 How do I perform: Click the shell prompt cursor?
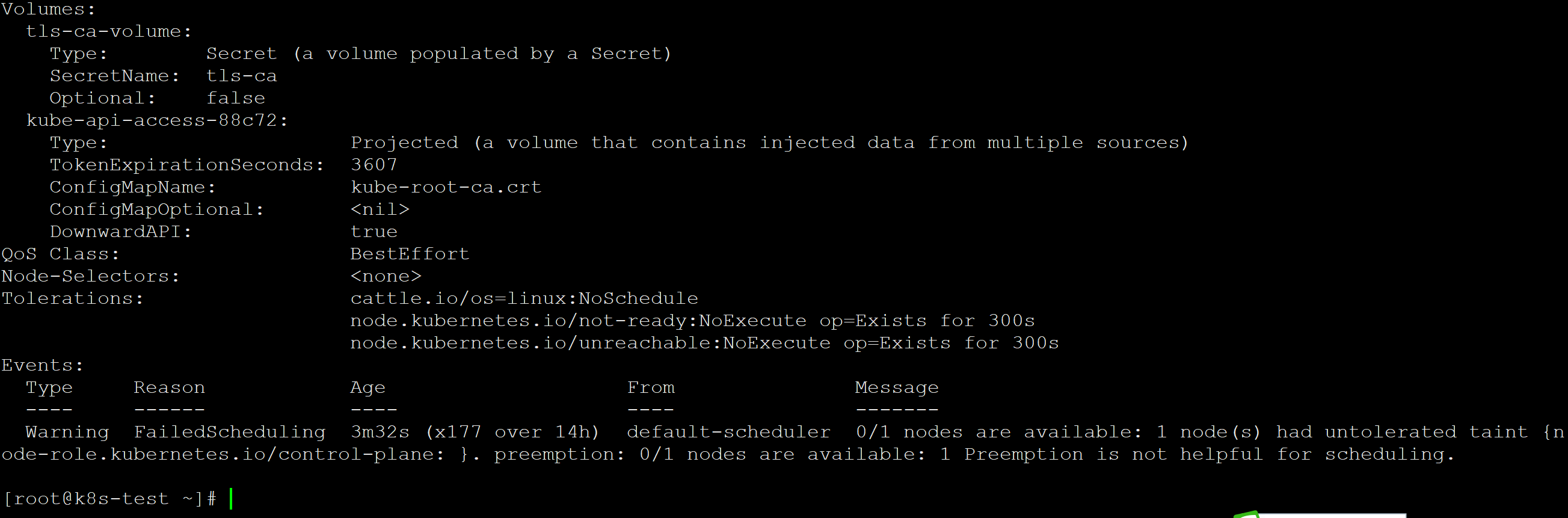tap(232, 499)
